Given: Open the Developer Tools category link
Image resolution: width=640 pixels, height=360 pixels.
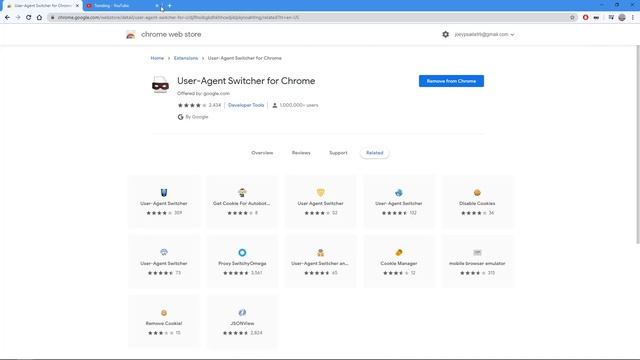Looking at the screenshot, I should point(246,105).
